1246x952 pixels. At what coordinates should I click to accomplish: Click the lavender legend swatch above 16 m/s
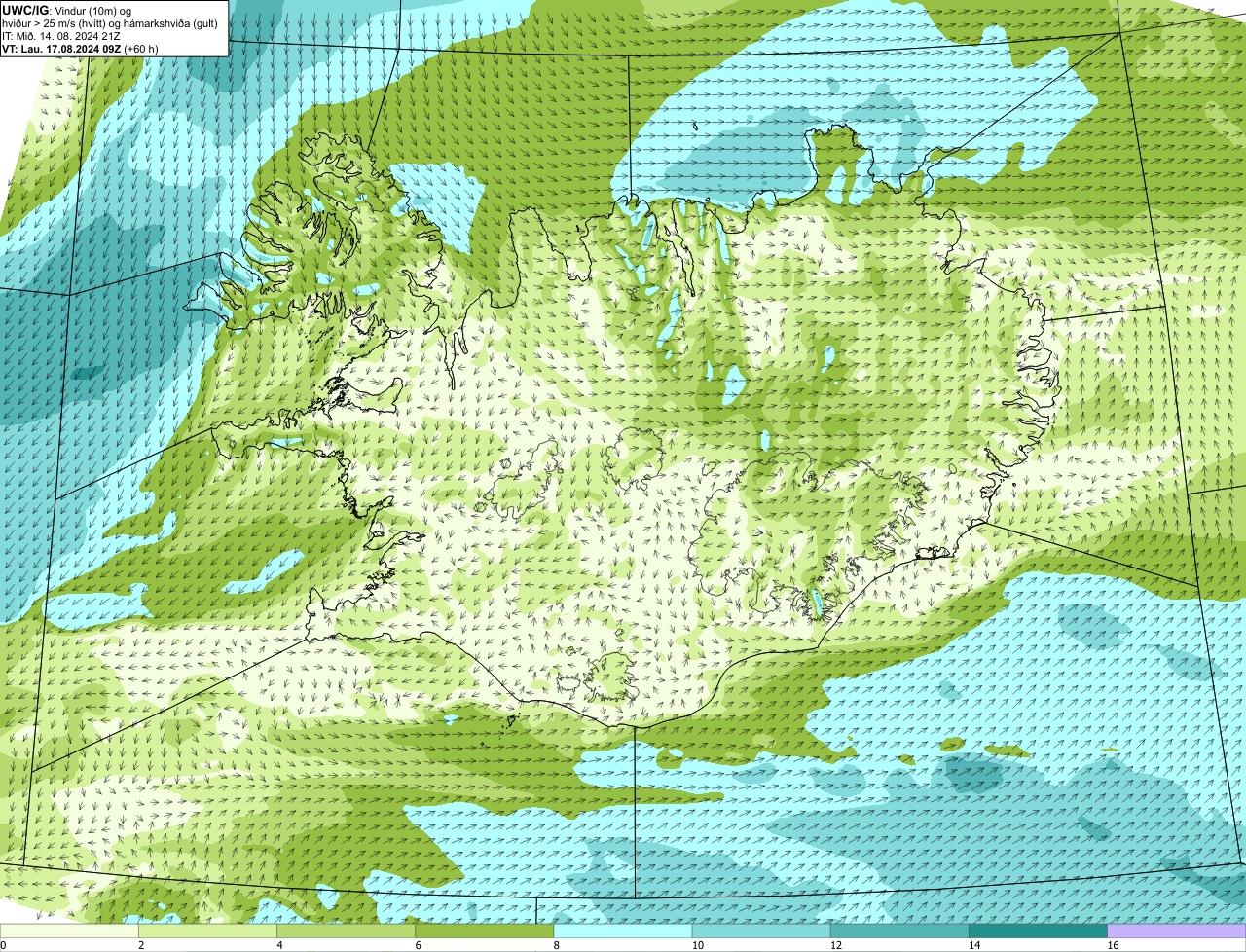pyautogui.click(x=1177, y=932)
